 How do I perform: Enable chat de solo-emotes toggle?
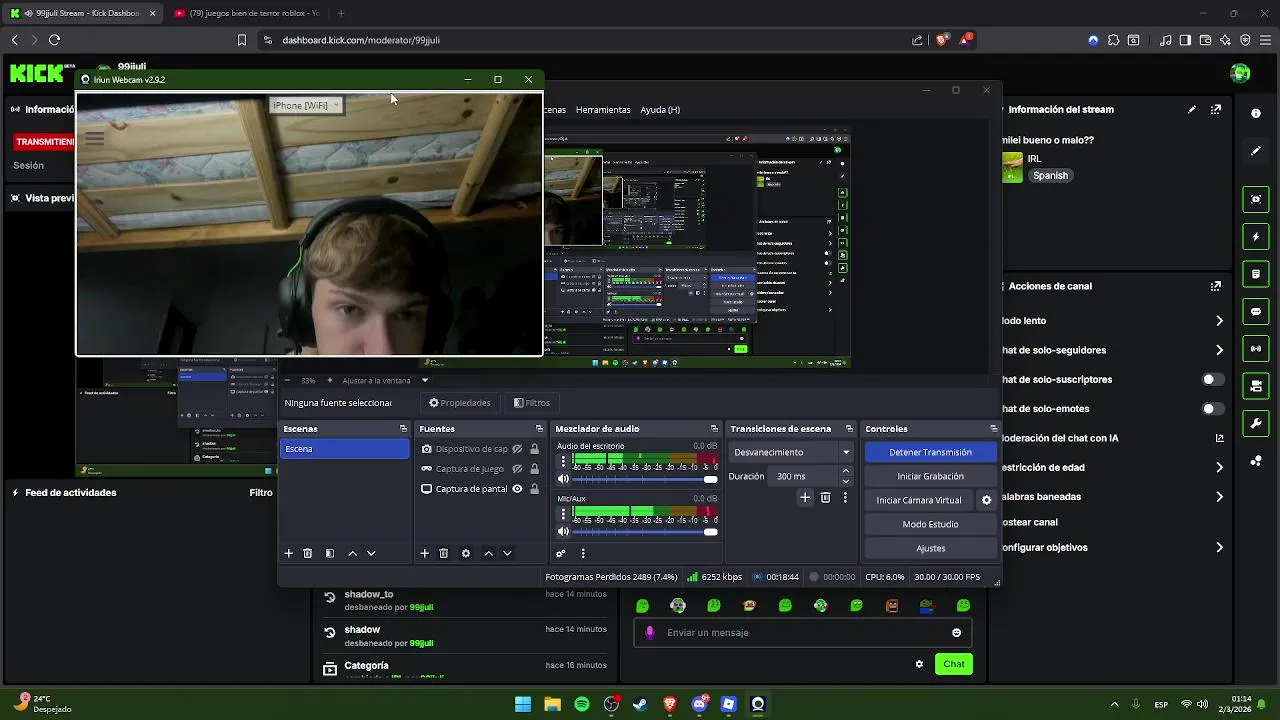click(x=1212, y=409)
